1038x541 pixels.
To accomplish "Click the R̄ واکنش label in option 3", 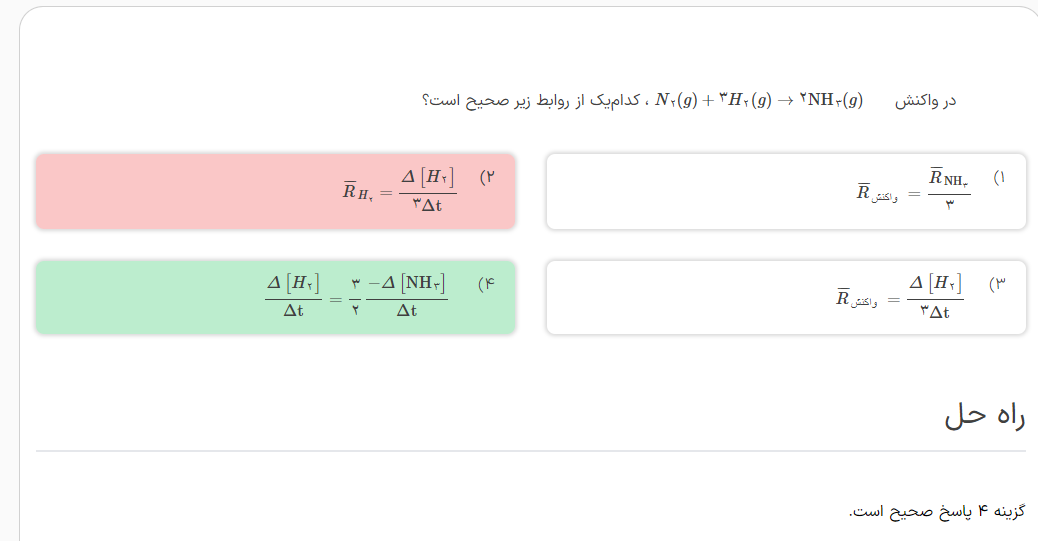I will pyautogui.click(x=857, y=299).
